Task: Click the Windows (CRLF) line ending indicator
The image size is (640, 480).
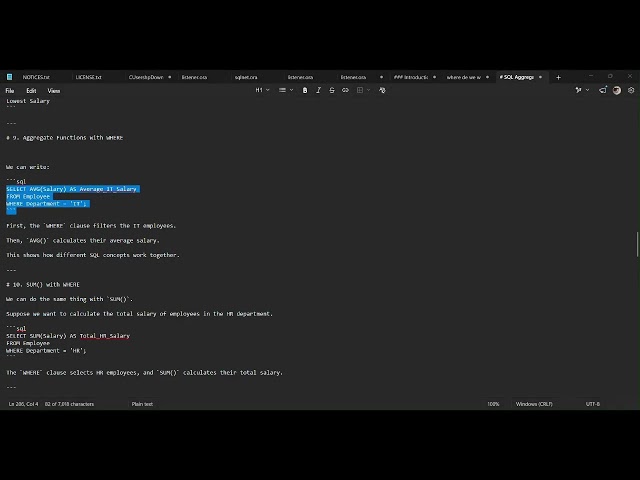Action: point(534,404)
